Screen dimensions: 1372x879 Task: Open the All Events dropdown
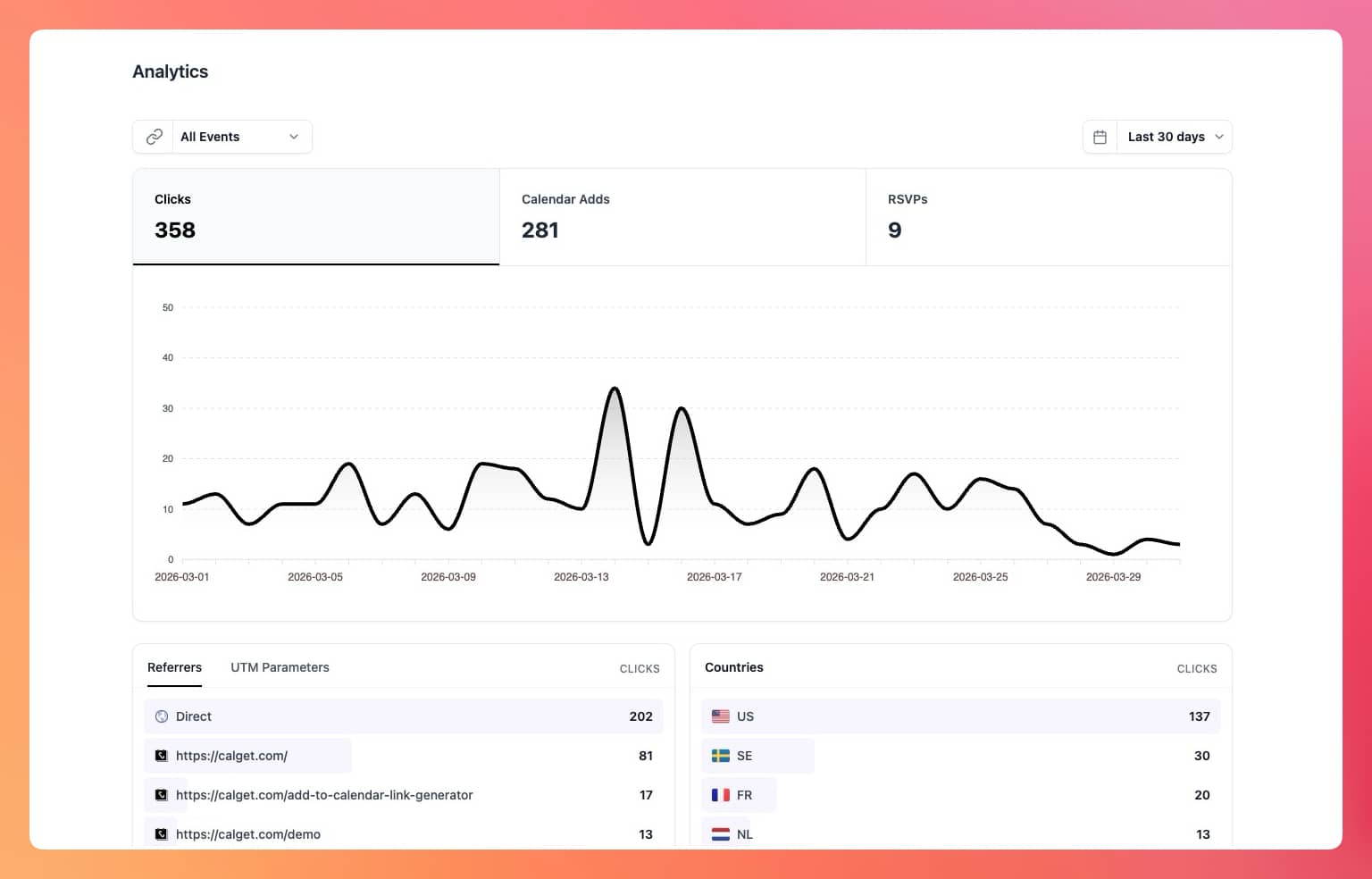pos(238,137)
